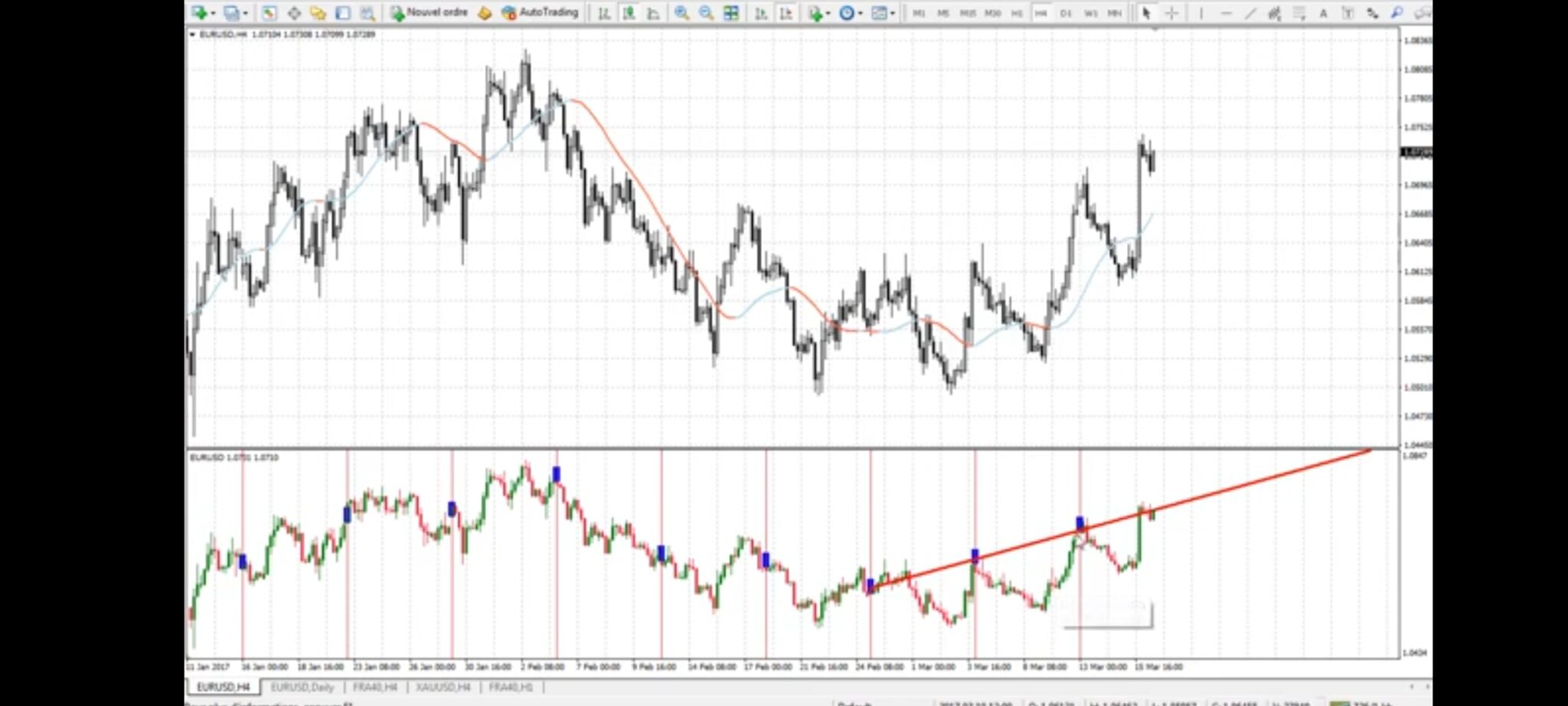Expand the New Chart dropdown arrow
Image resolution: width=1568 pixels, height=706 pixels.
click(212, 13)
